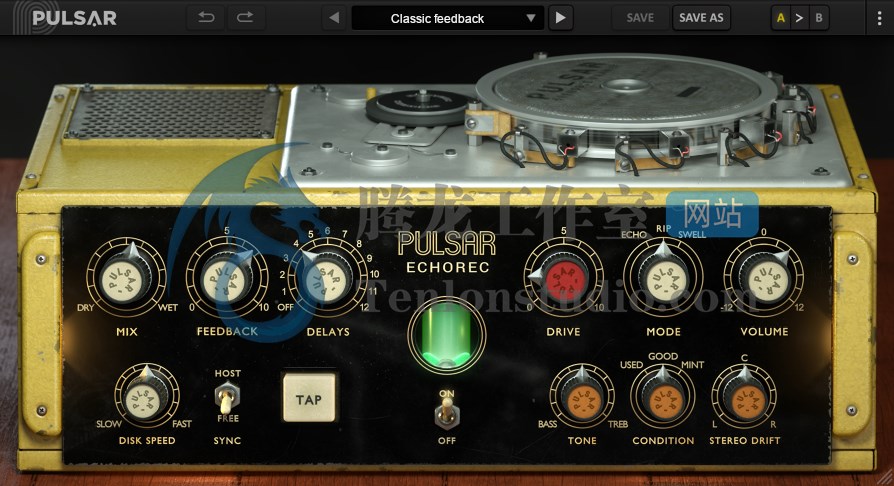Adjust the red DRIVE knob
This screenshot has height=486, width=894.
pos(563,278)
